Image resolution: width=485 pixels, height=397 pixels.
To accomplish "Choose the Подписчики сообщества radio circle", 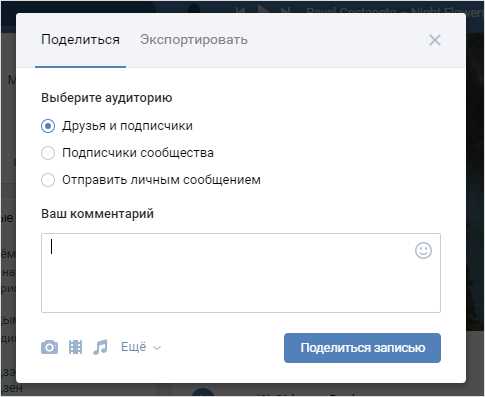I will tap(48, 153).
